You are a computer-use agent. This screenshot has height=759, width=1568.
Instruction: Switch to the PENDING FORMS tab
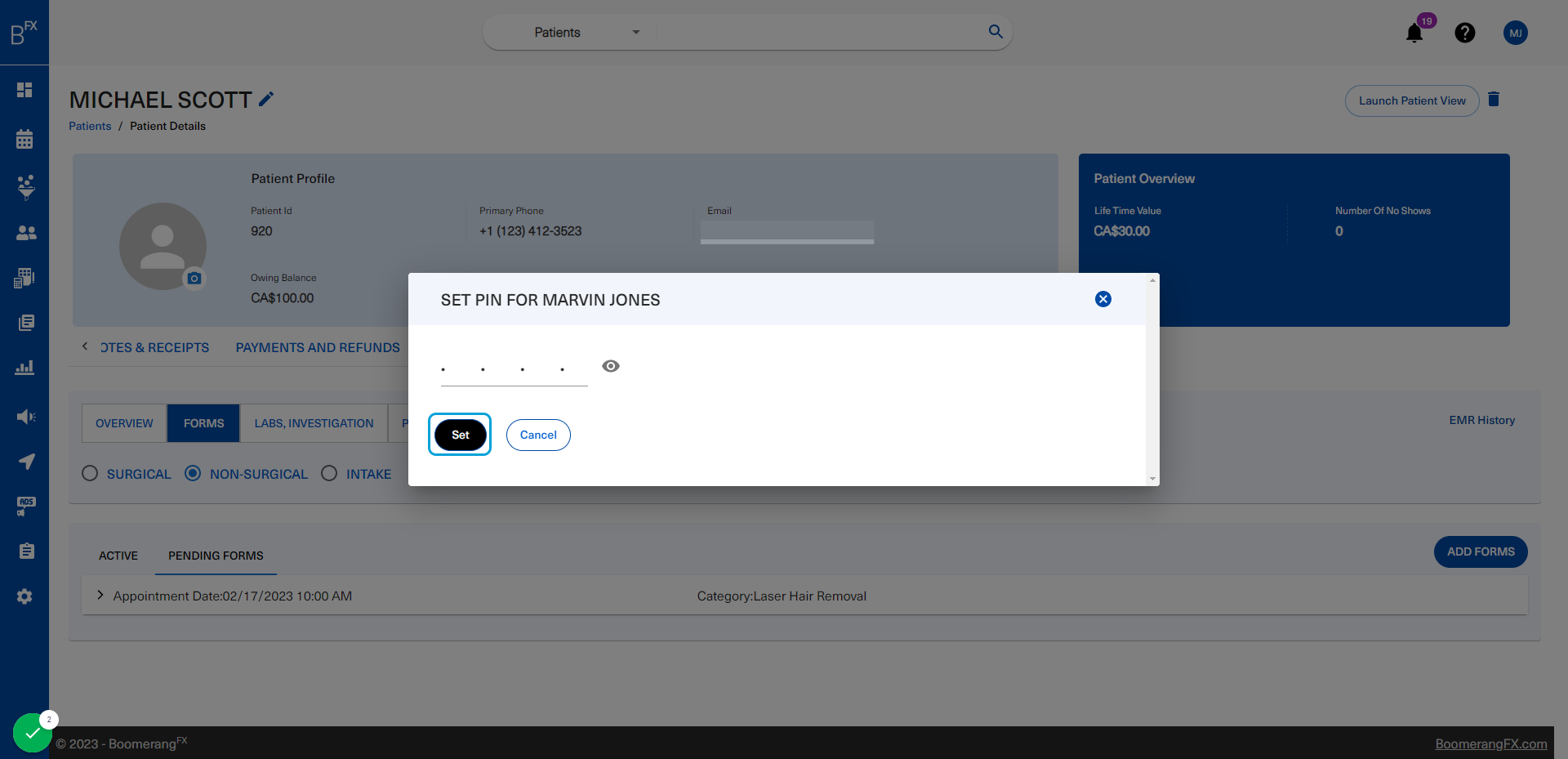216,556
